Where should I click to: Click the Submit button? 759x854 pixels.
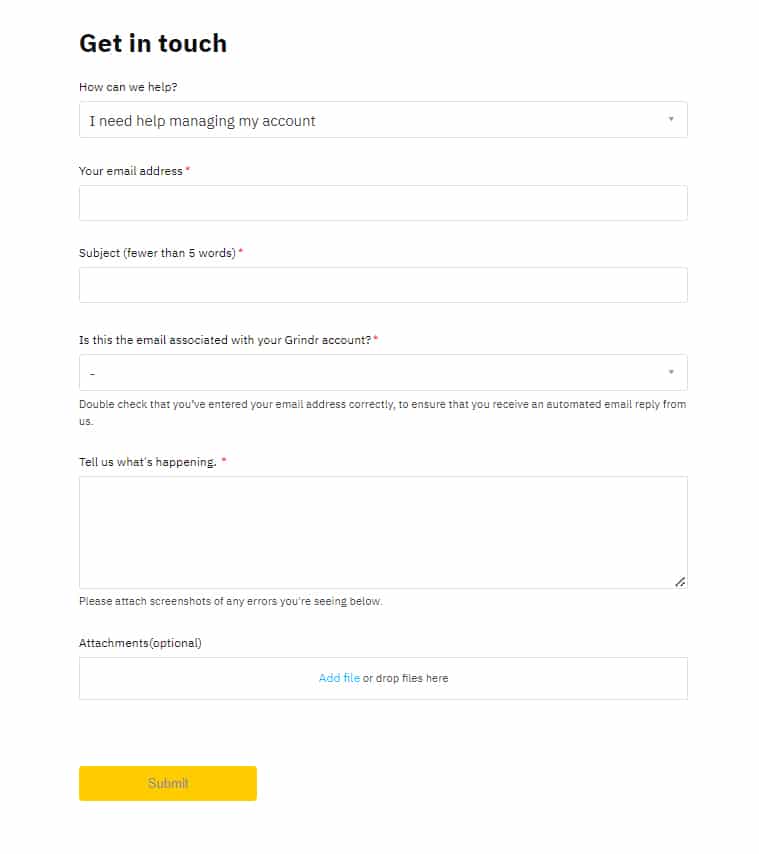click(x=167, y=783)
